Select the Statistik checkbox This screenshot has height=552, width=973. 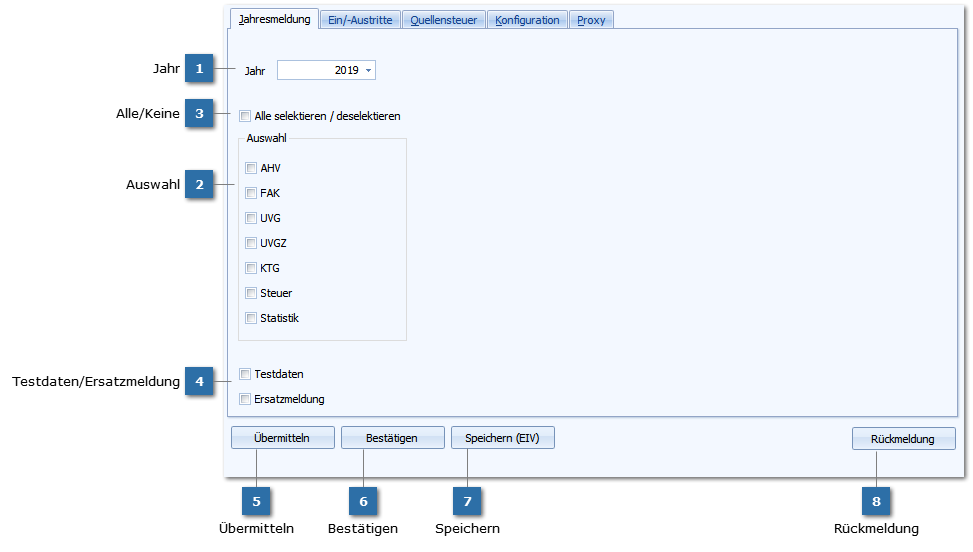(x=251, y=318)
